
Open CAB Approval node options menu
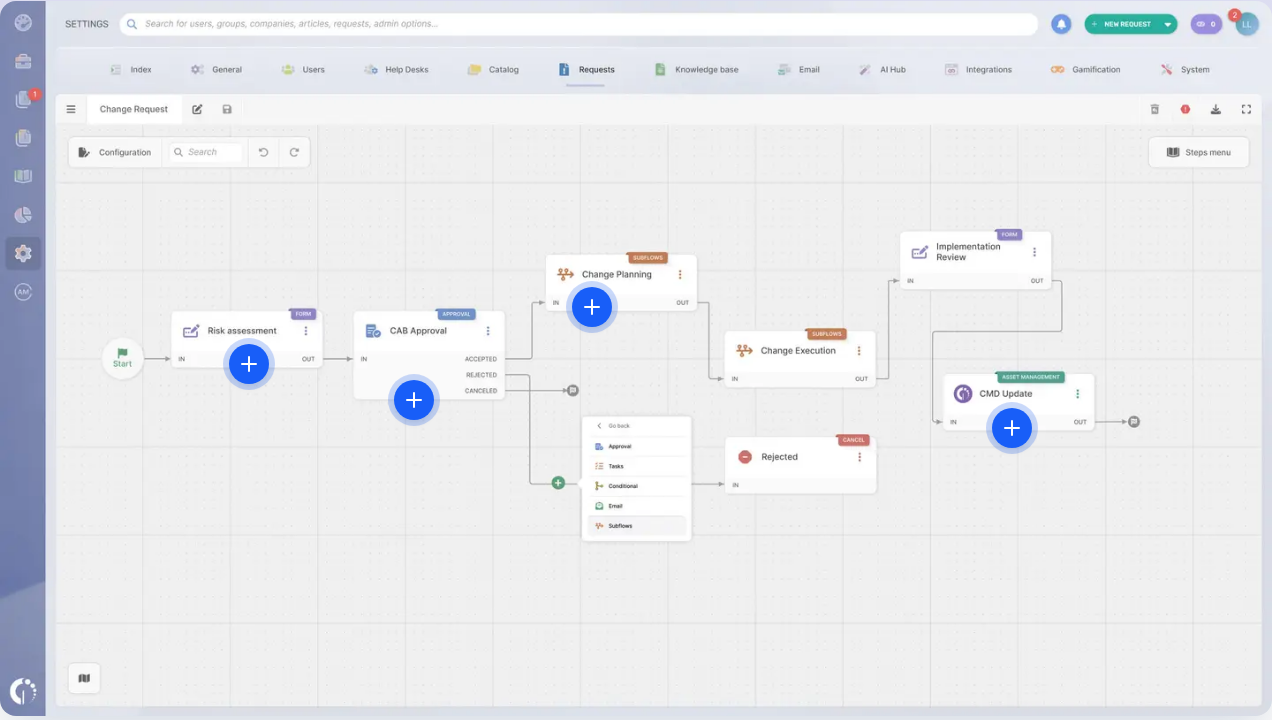coord(488,331)
